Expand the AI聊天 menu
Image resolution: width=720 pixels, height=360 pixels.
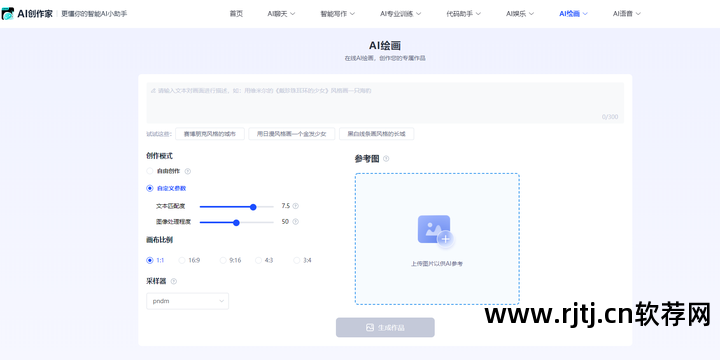[x=281, y=14]
